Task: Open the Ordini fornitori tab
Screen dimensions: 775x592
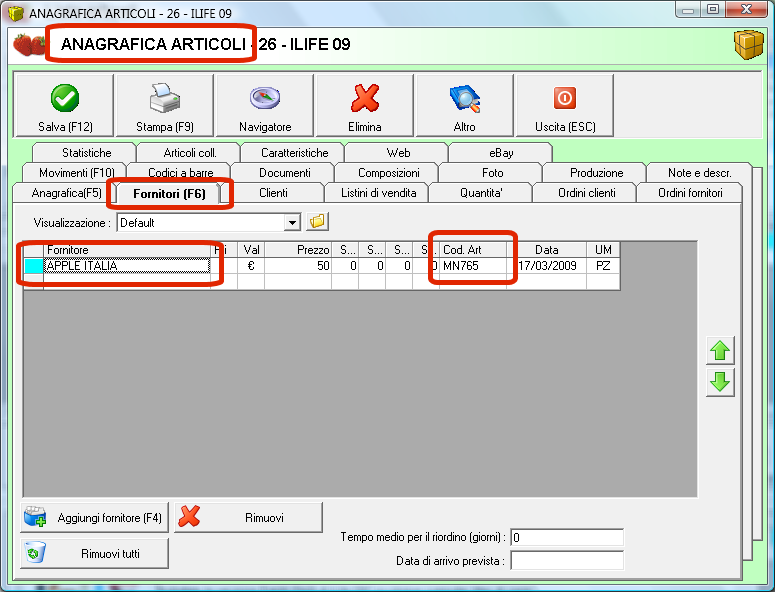Action: [x=690, y=193]
